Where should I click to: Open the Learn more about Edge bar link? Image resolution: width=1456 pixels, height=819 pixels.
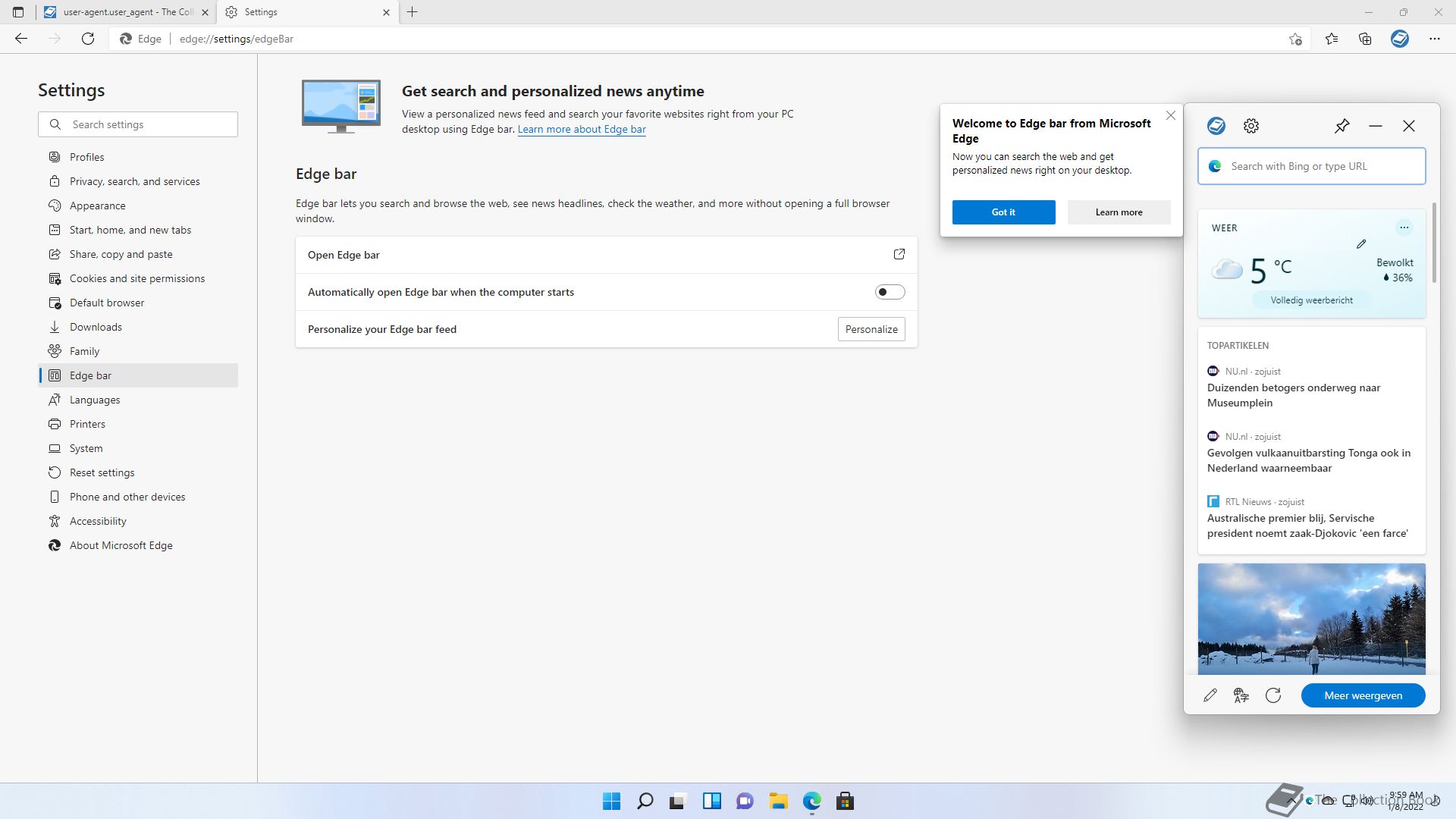click(582, 129)
